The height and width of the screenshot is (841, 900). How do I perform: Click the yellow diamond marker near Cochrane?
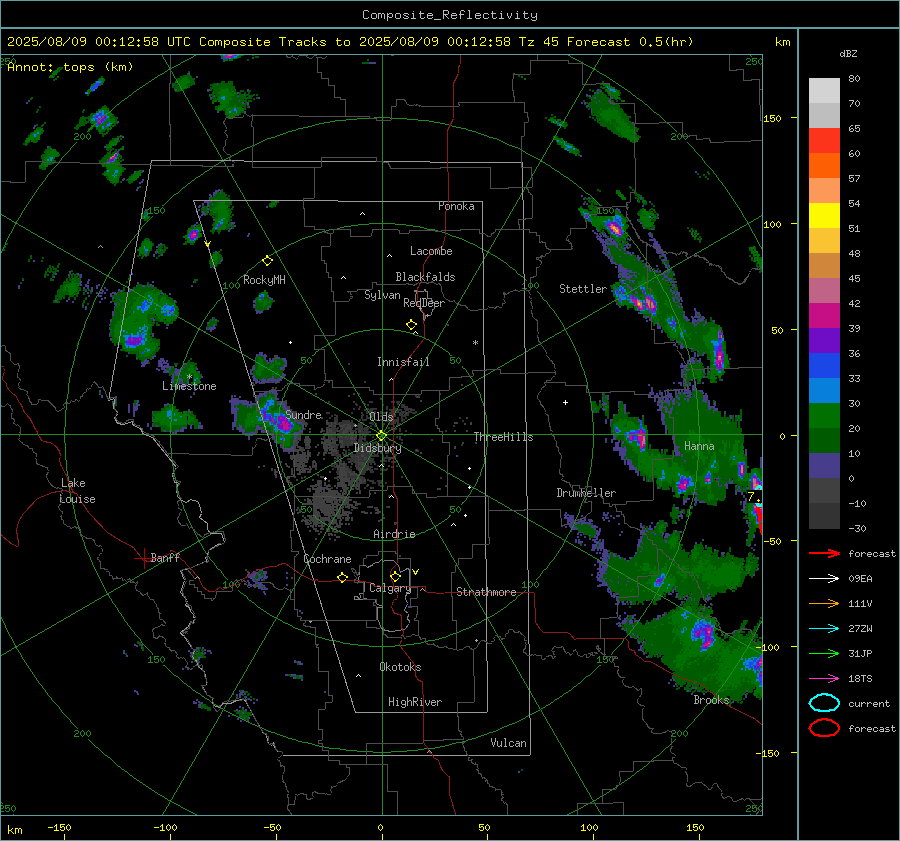click(342, 578)
